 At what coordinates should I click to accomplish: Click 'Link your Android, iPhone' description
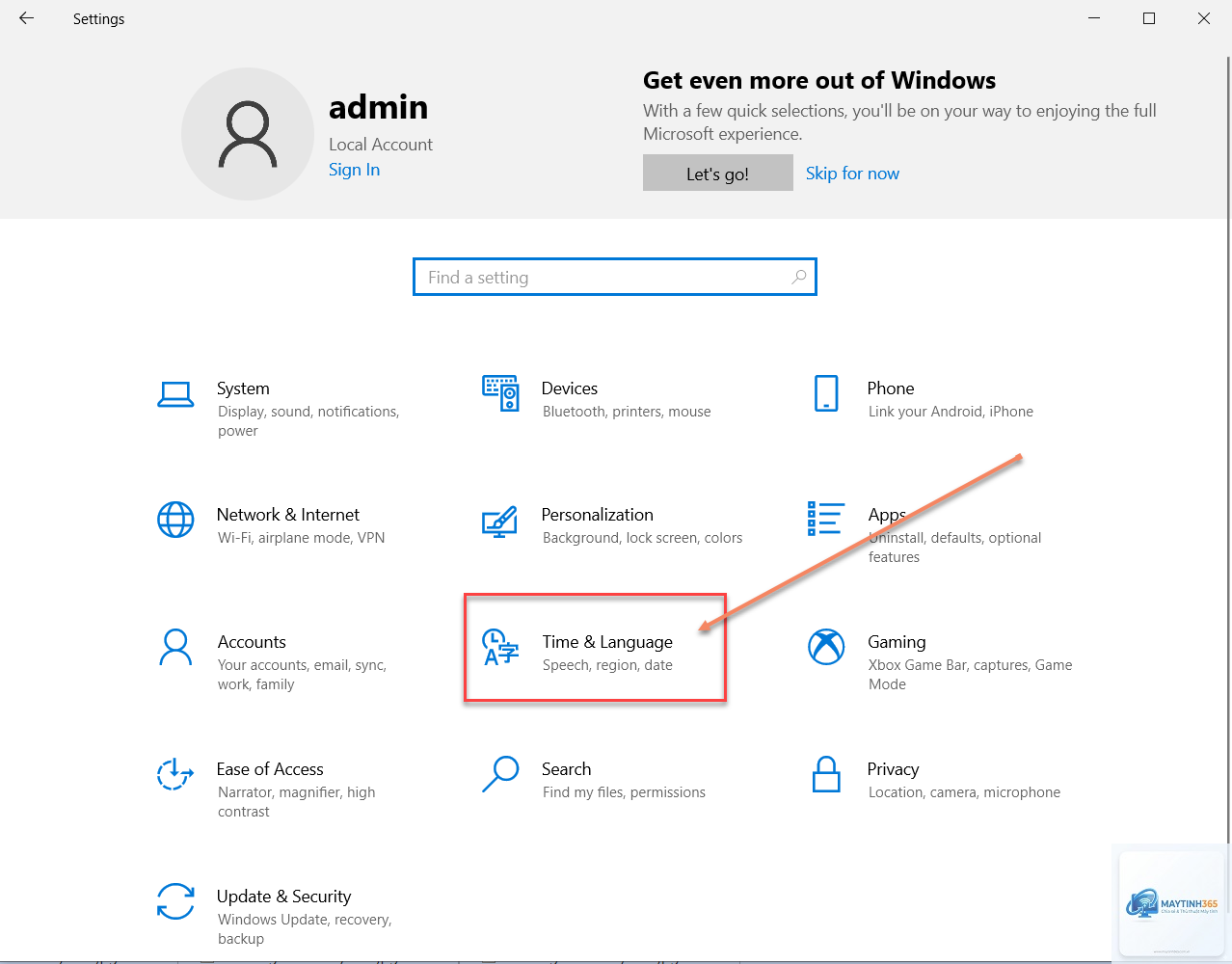pos(951,412)
